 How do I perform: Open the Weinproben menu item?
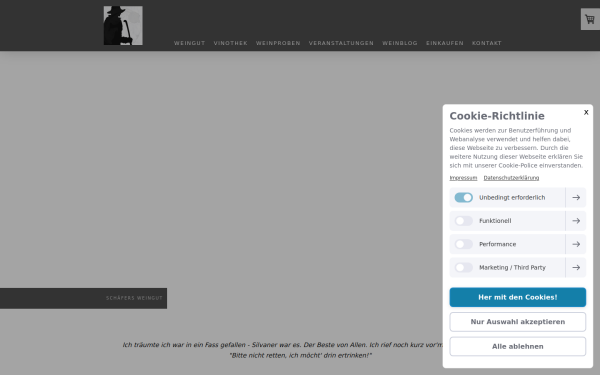278,43
